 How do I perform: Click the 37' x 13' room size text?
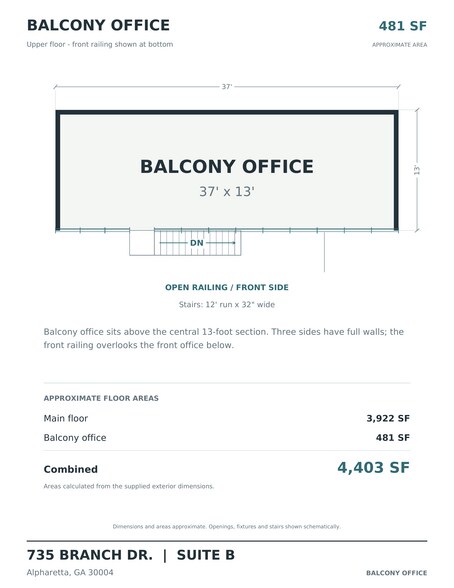pos(227,192)
